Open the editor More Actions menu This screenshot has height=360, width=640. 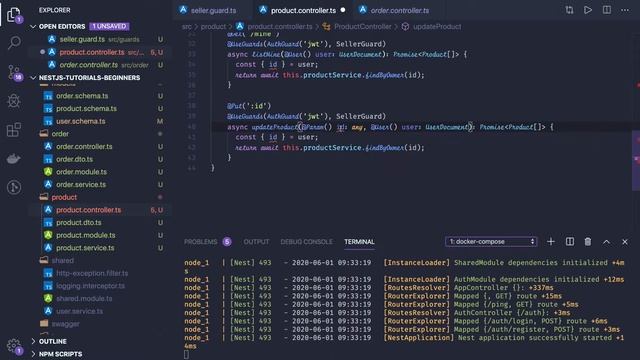pyautogui.click(x=625, y=10)
